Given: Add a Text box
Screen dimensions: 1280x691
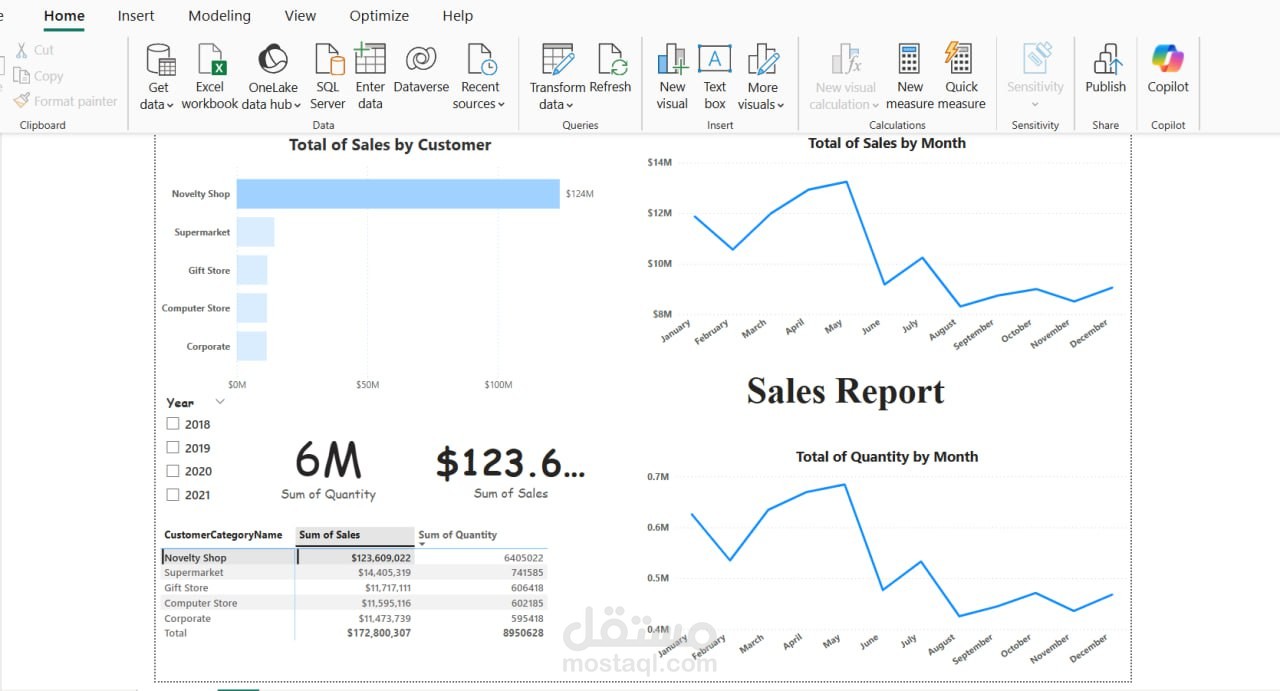Looking at the screenshot, I should tap(714, 60).
